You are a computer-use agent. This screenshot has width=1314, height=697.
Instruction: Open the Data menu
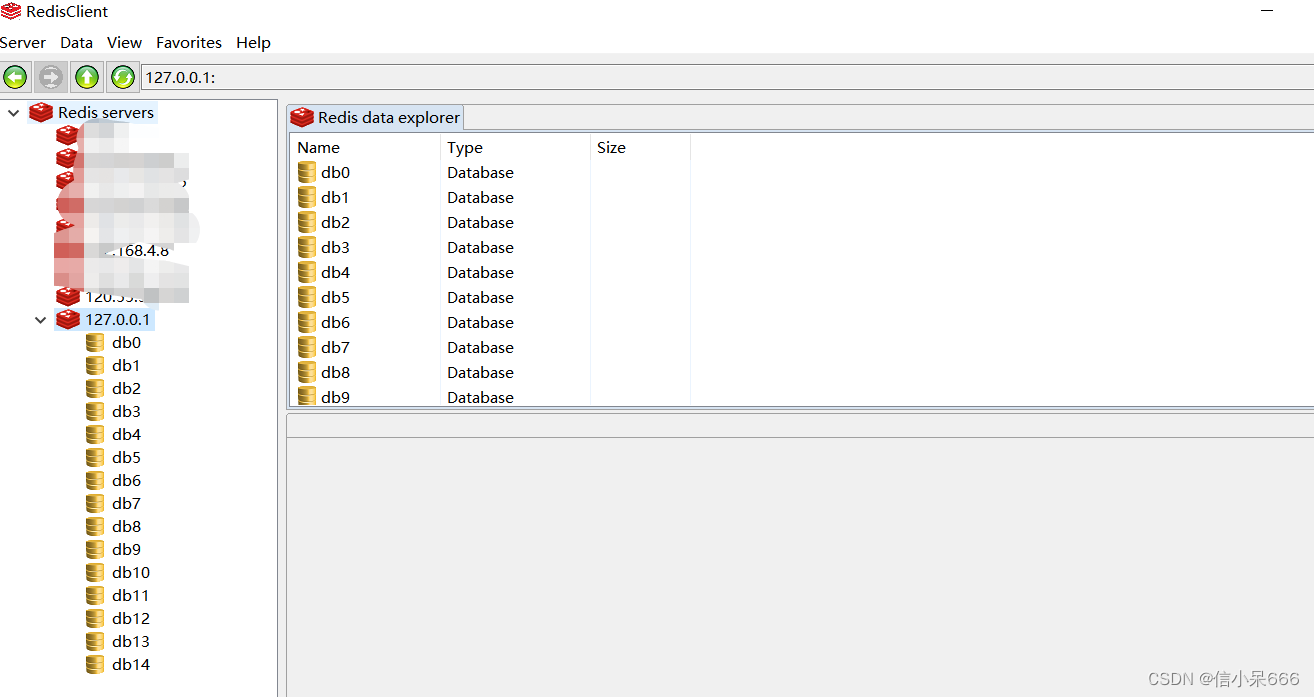pos(76,42)
